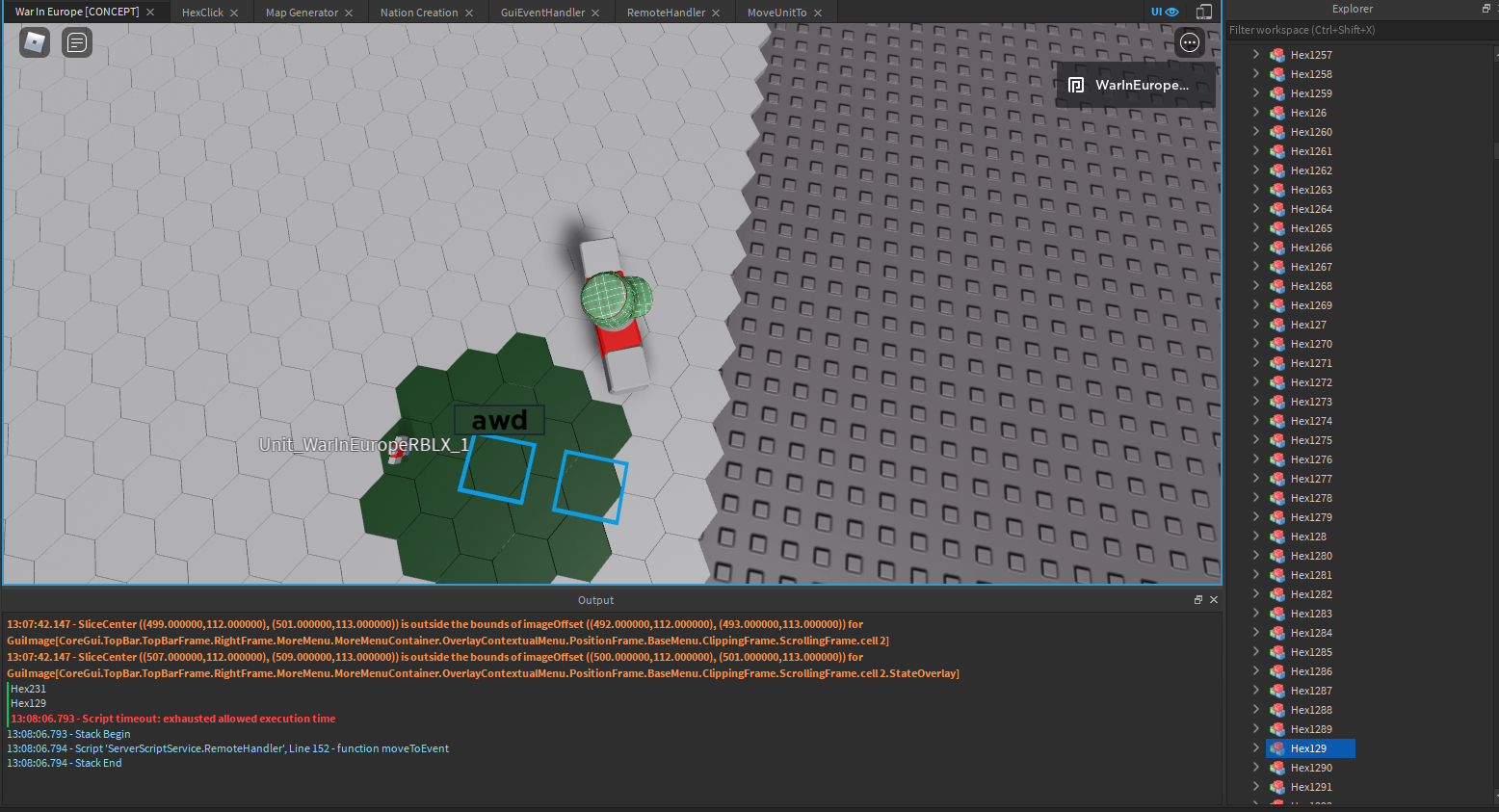Click the Hex1268 model icon
1499x812 pixels.
tap(1277, 286)
